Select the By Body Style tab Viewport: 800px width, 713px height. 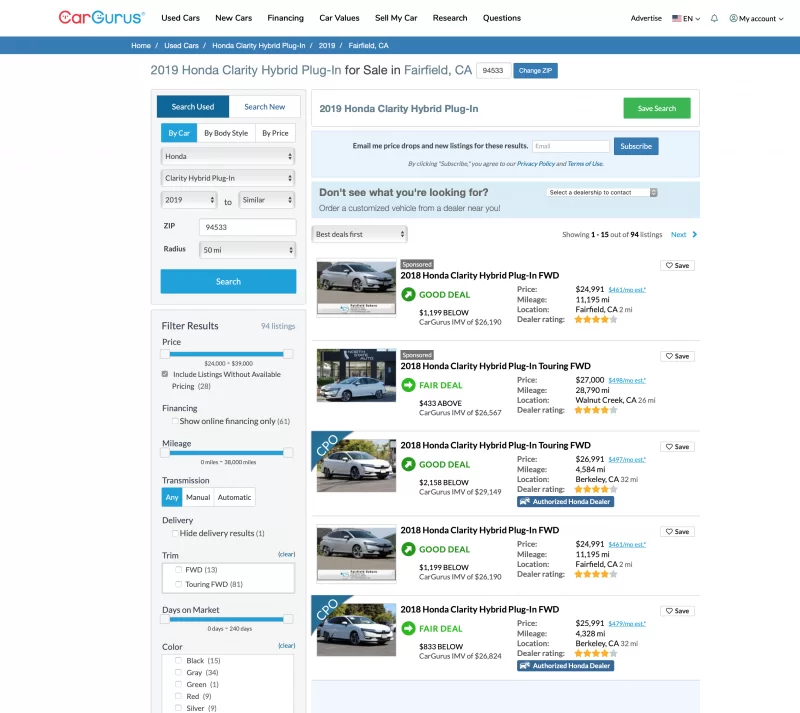point(226,133)
